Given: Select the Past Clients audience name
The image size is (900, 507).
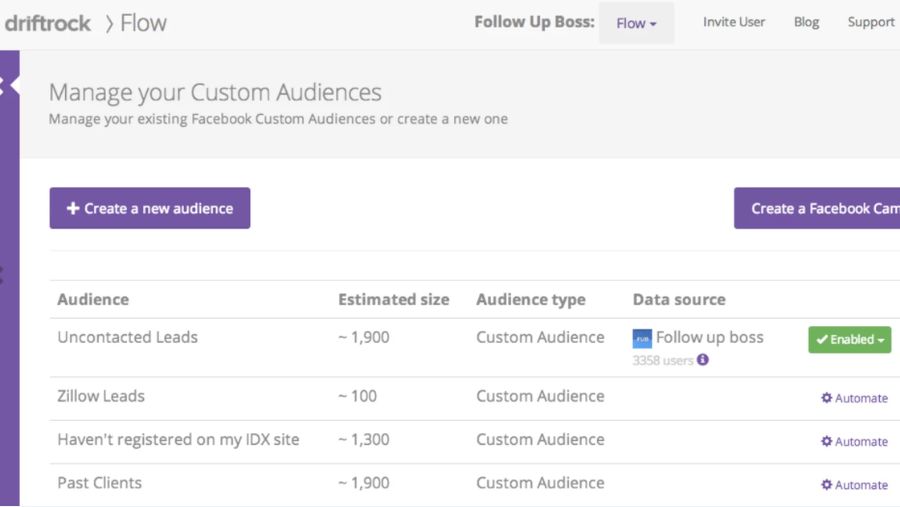Looking at the screenshot, I should point(99,483).
